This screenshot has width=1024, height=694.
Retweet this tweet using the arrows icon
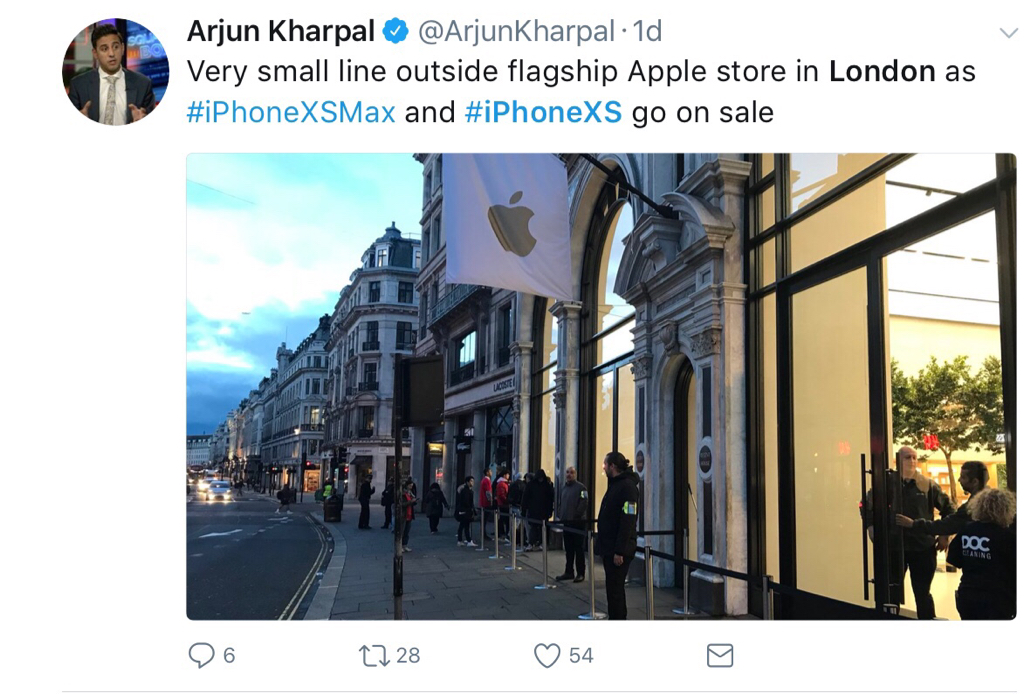click(x=374, y=655)
